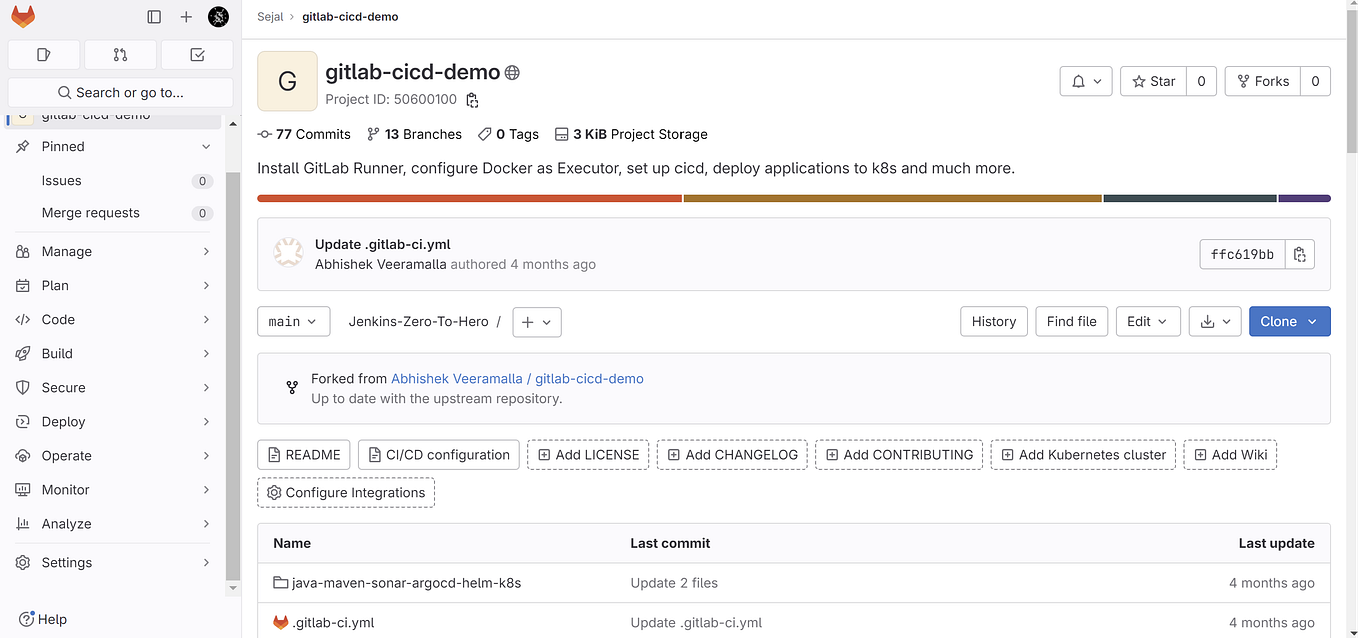
Task: Click the red segment of languages bar
Action: coord(468,198)
